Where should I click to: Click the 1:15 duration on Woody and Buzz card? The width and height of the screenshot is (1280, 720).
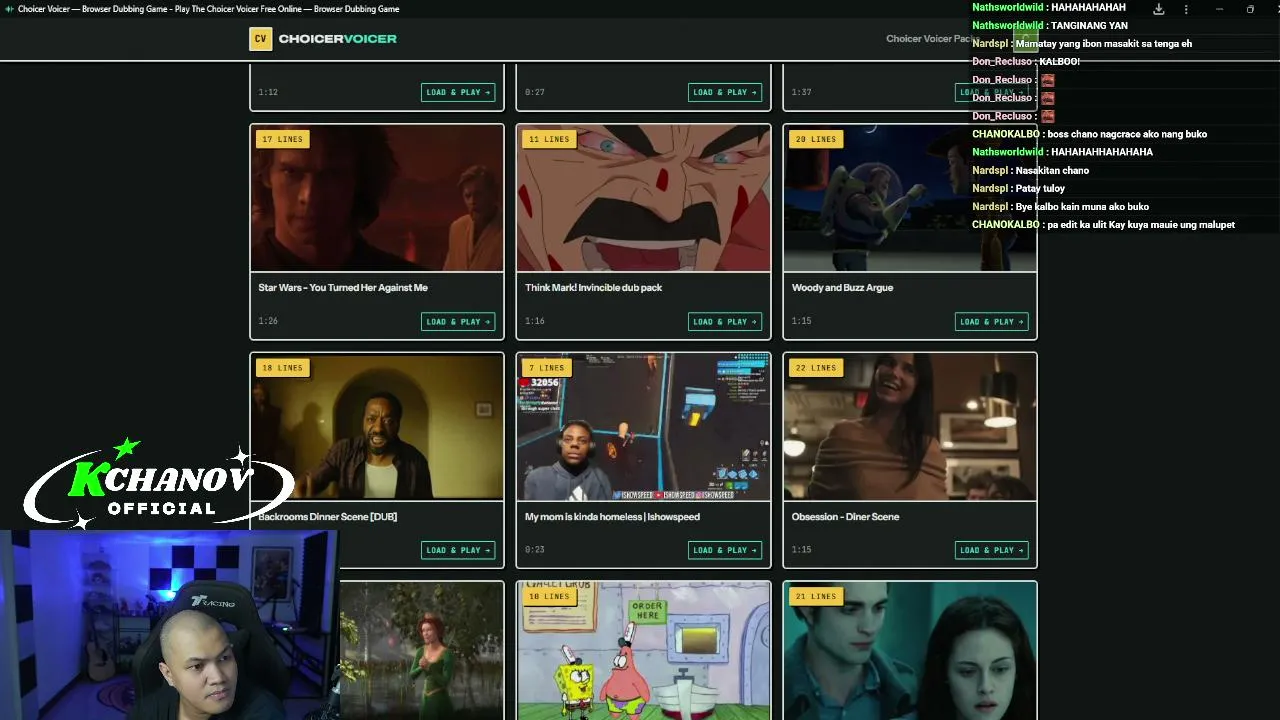[x=802, y=322]
